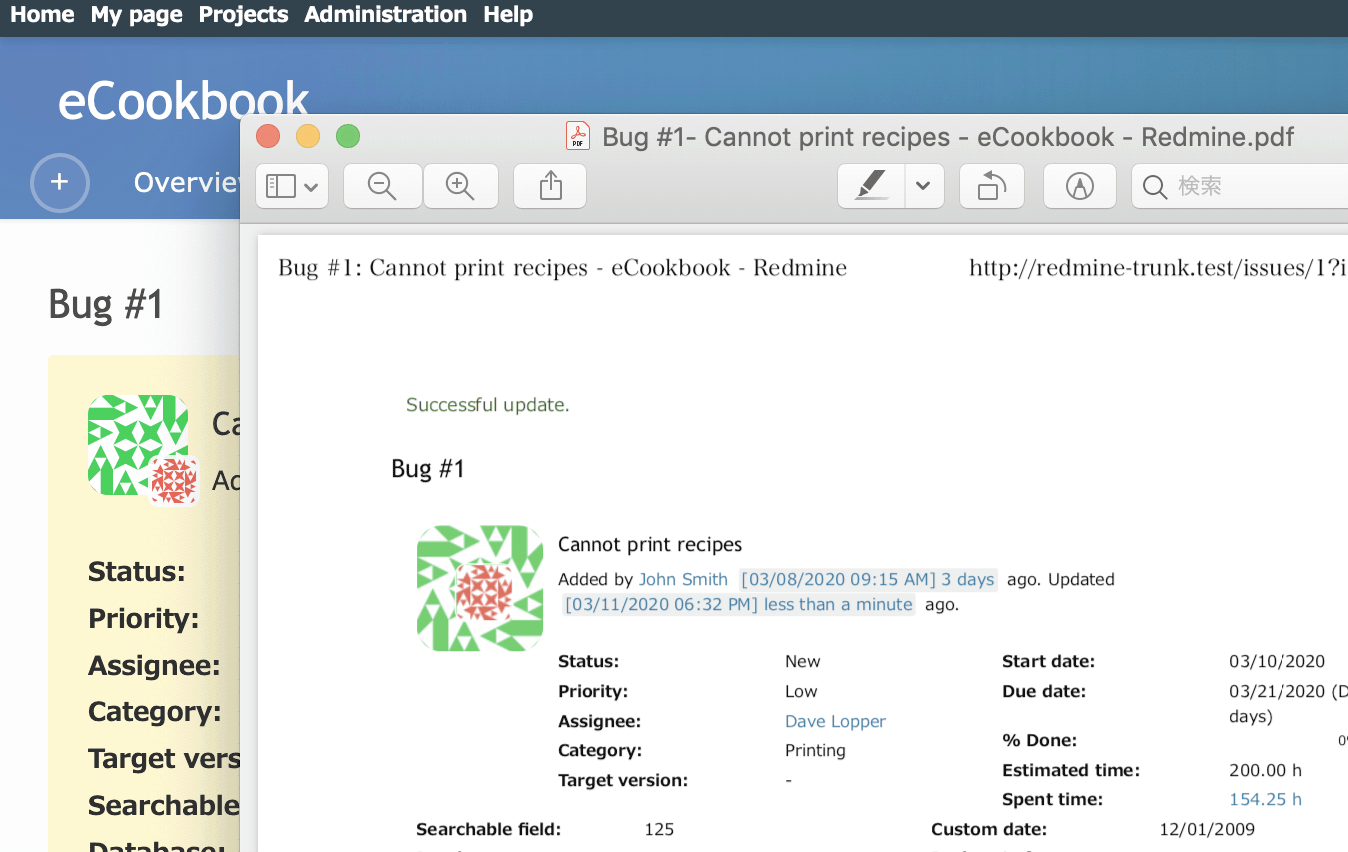Screen dimensions: 1348x852
Task: Show the Markup toolbar
Action: pos(1079,186)
